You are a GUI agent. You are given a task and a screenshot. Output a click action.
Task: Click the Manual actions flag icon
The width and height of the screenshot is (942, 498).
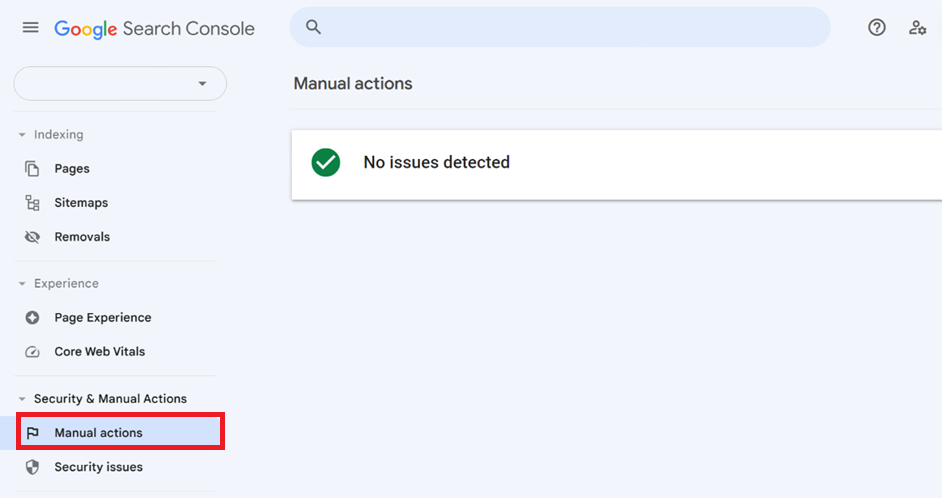pos(32,433)
